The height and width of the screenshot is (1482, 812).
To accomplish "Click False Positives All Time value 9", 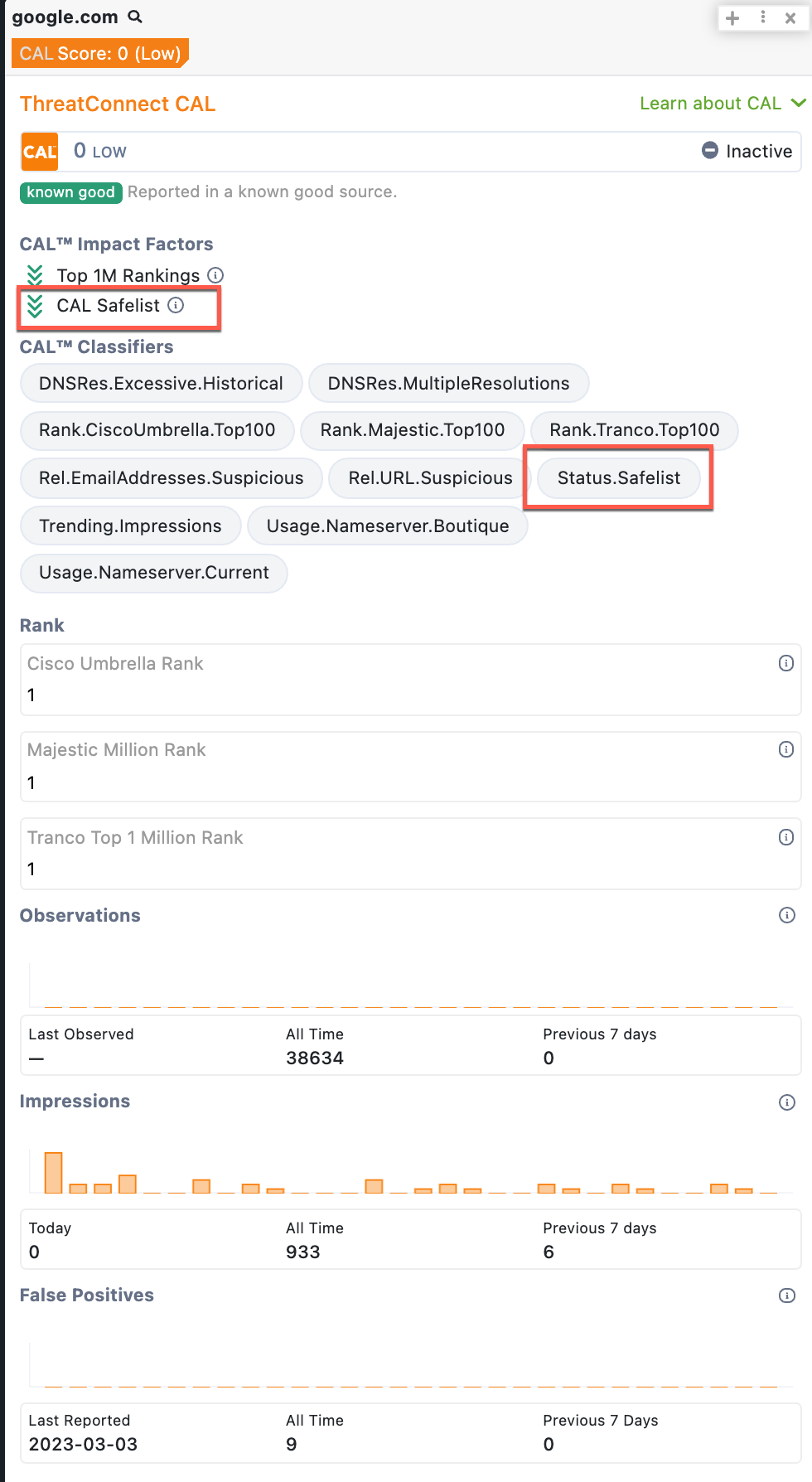I will (292, 1445).
